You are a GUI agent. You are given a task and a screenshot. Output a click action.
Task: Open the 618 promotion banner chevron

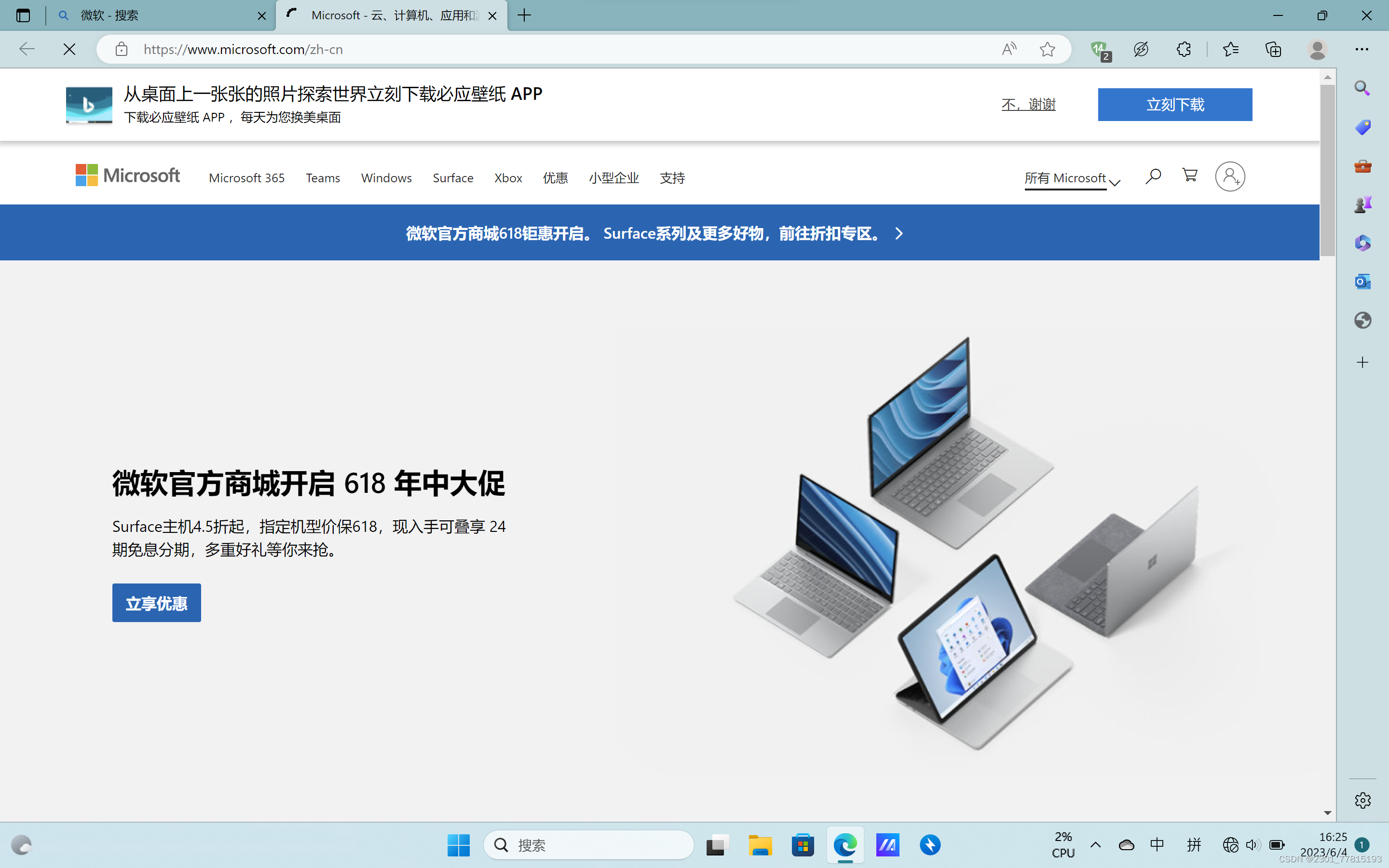pyautogui.click(x=899, y=234)
